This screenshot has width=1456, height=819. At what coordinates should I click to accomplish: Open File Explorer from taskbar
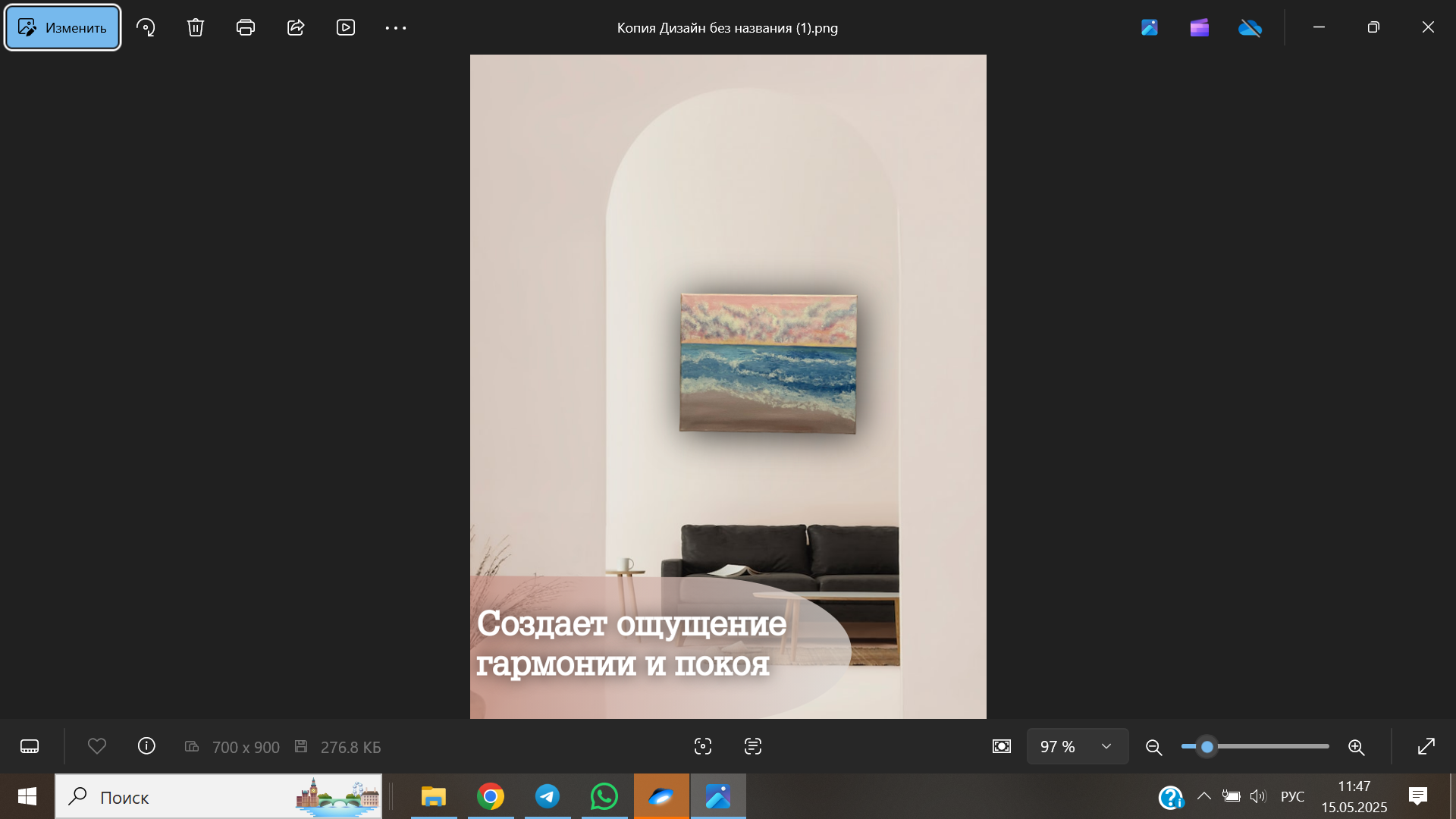click(x=434, y=796)
